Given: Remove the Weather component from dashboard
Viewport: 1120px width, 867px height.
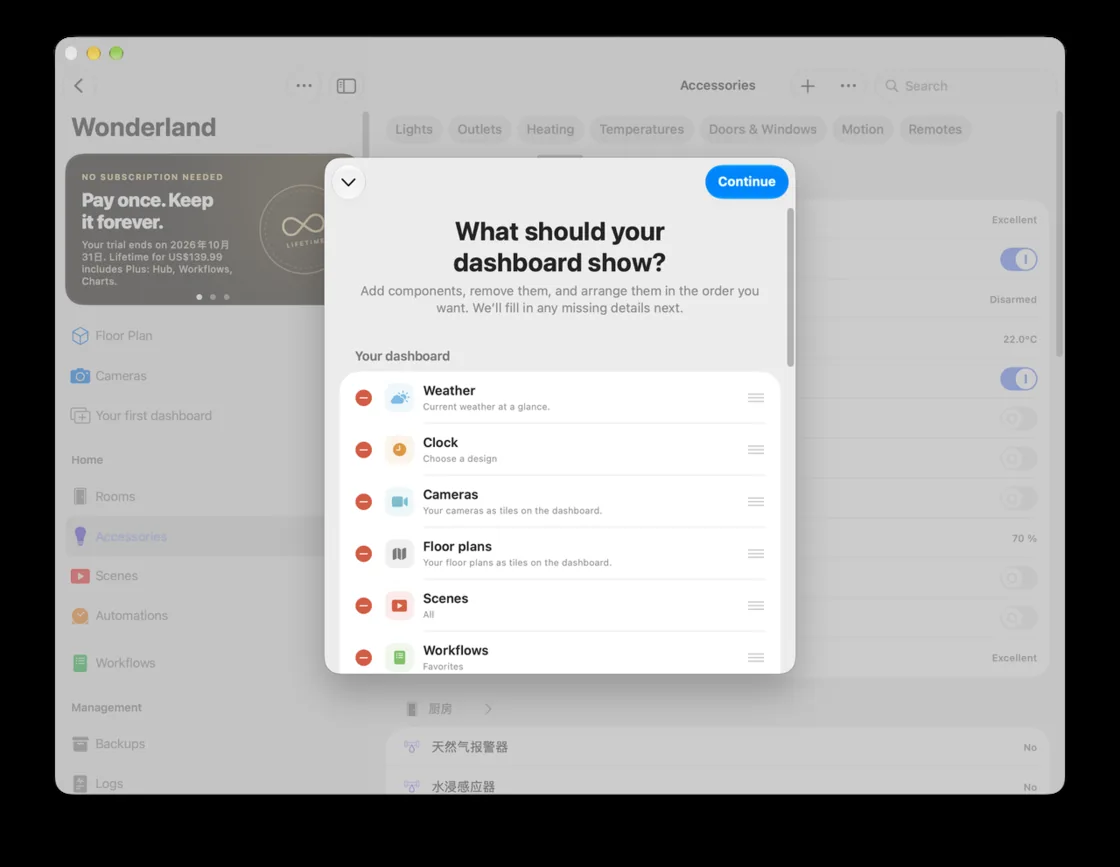Looking at the screenshot, I should tap(364, 398).
